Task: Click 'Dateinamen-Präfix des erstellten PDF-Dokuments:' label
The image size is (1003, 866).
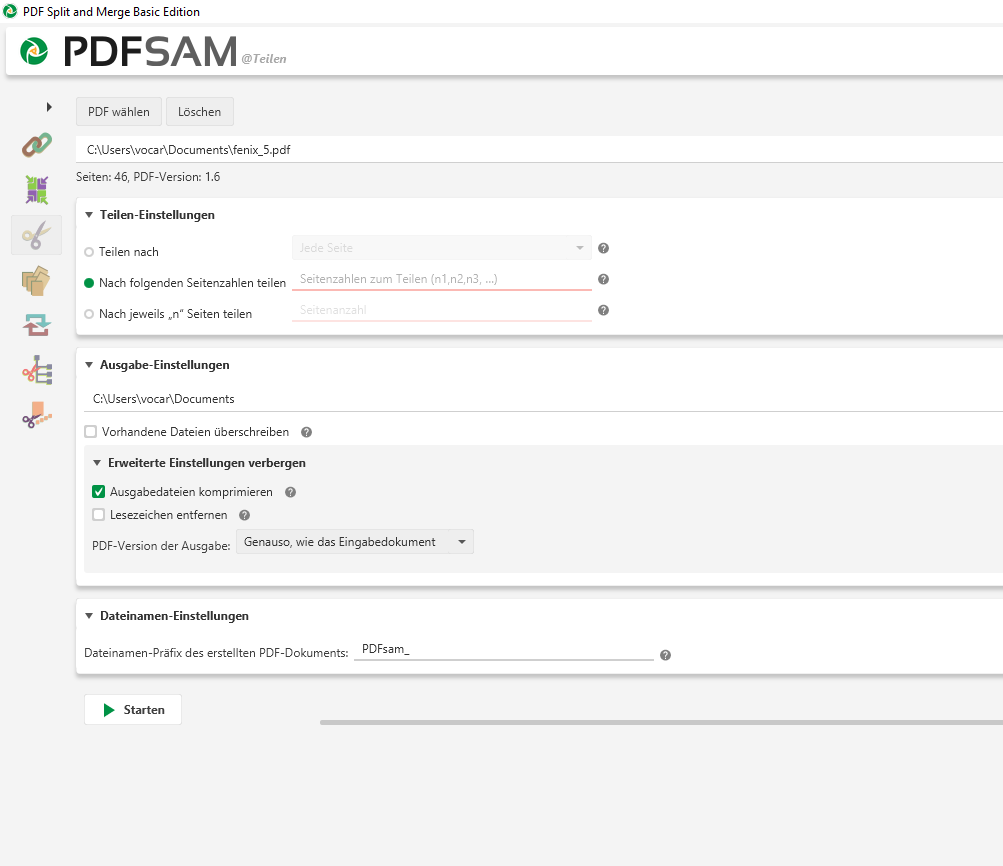Action: tap(216, 653)
